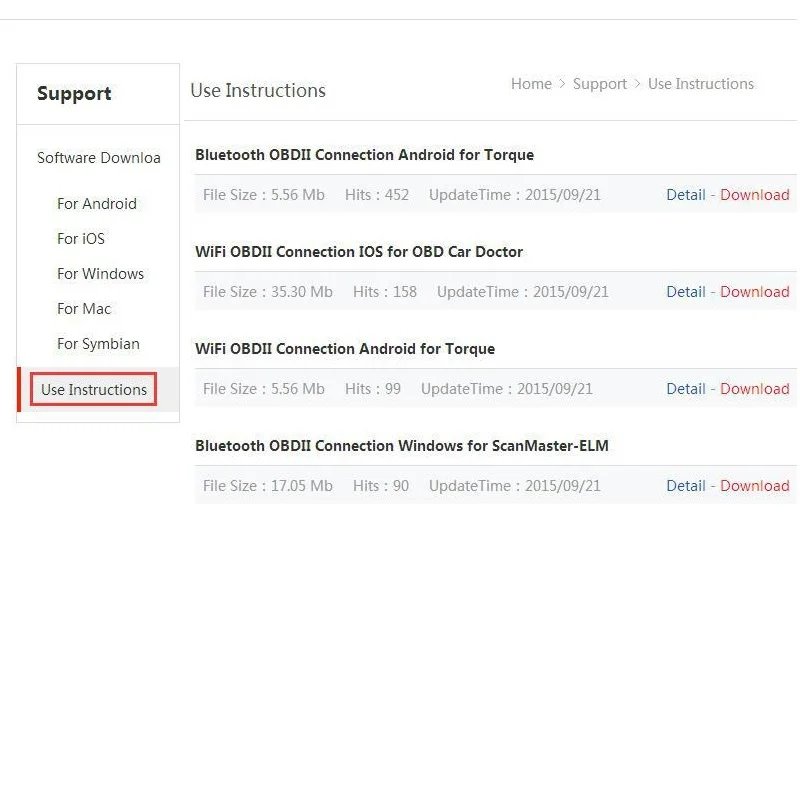Open Bluetooth OBDII Connection Android for Torque

364,155
